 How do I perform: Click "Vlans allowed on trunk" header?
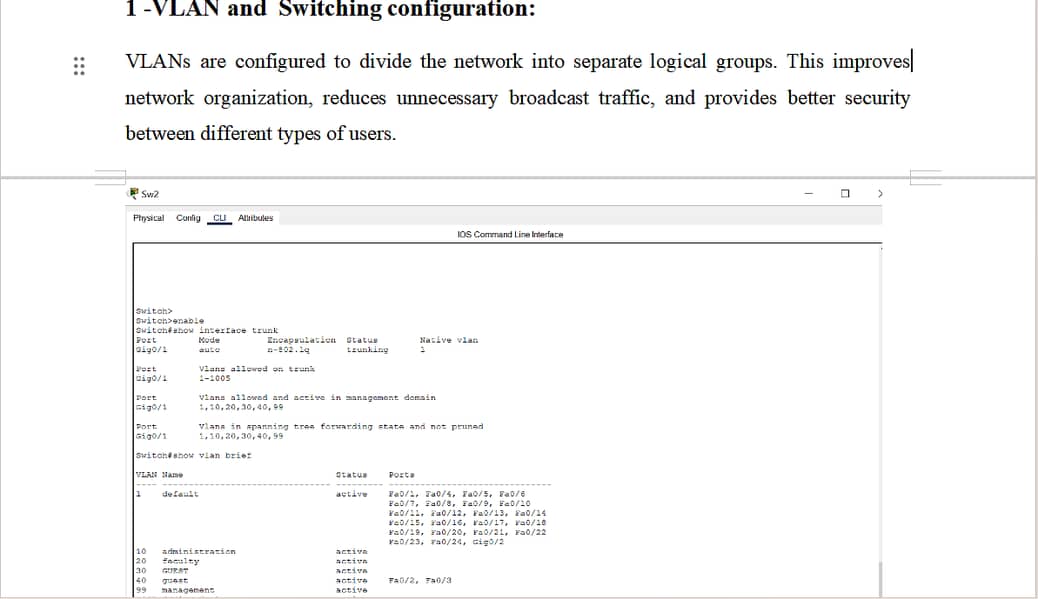tap(257, 369)
